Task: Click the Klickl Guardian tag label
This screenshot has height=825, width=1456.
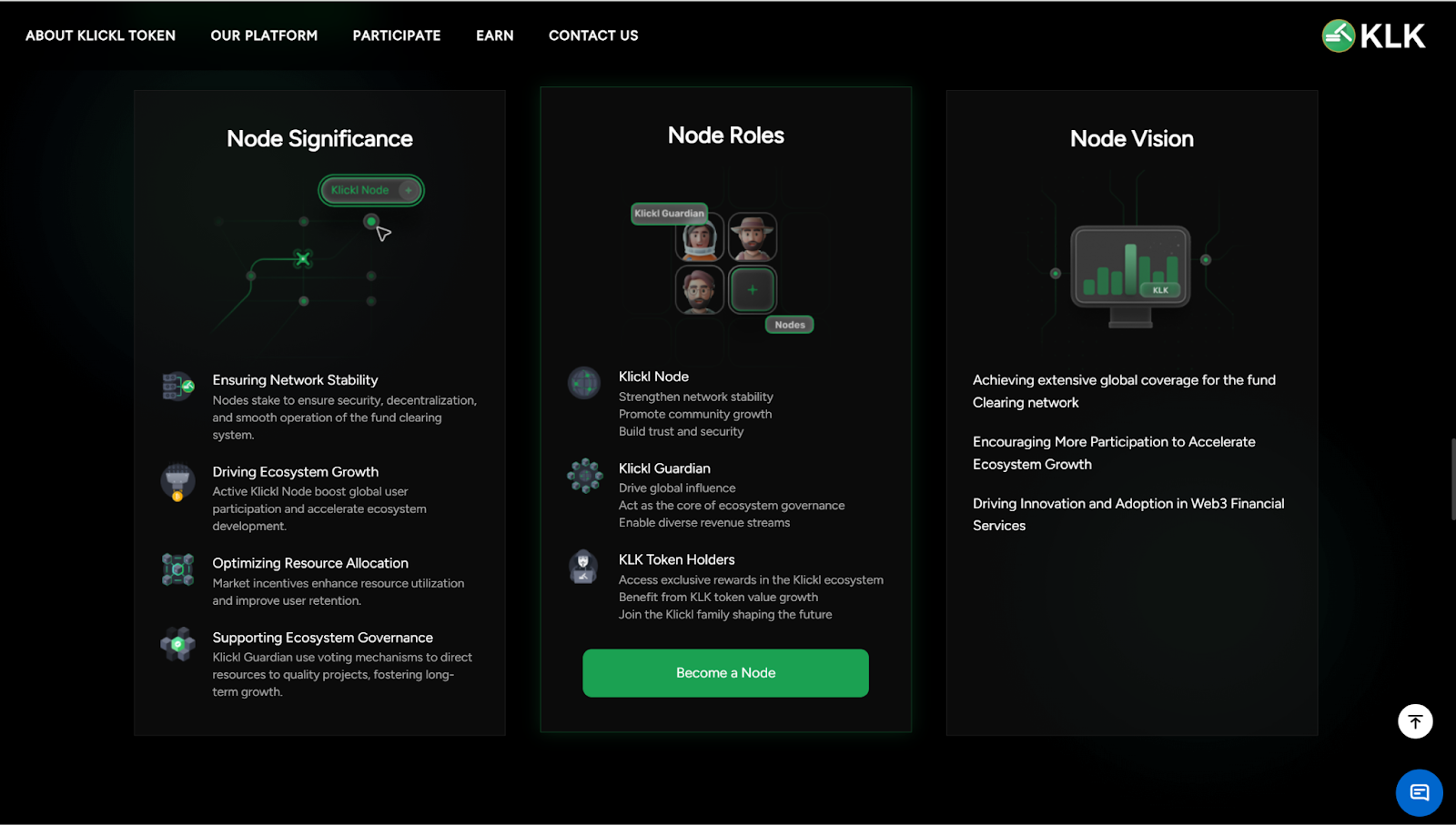Action: click(669, 214)
